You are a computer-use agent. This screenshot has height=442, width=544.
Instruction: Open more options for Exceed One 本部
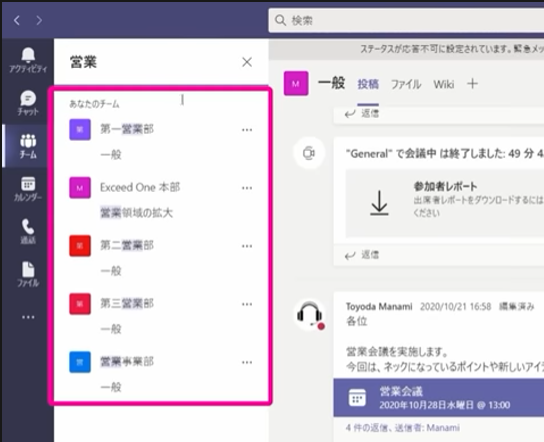tap(247, 188)
